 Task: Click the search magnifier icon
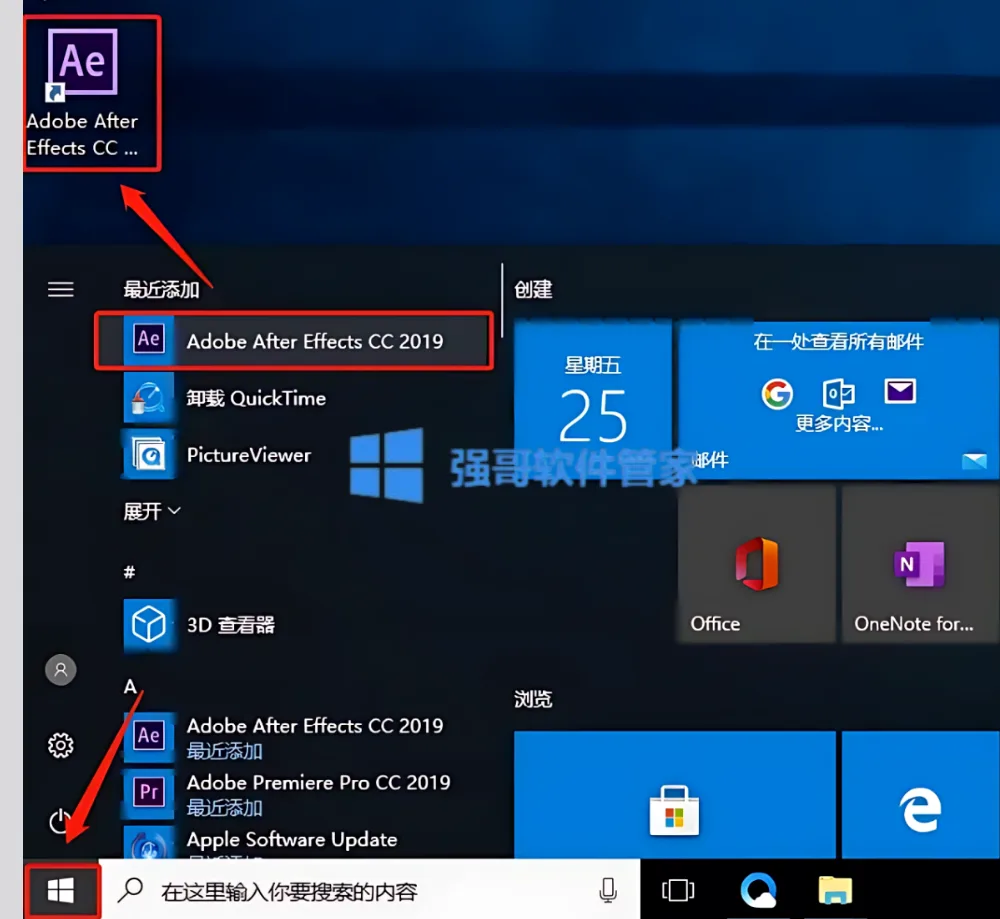pyautogui.click(x=131, y=890)
